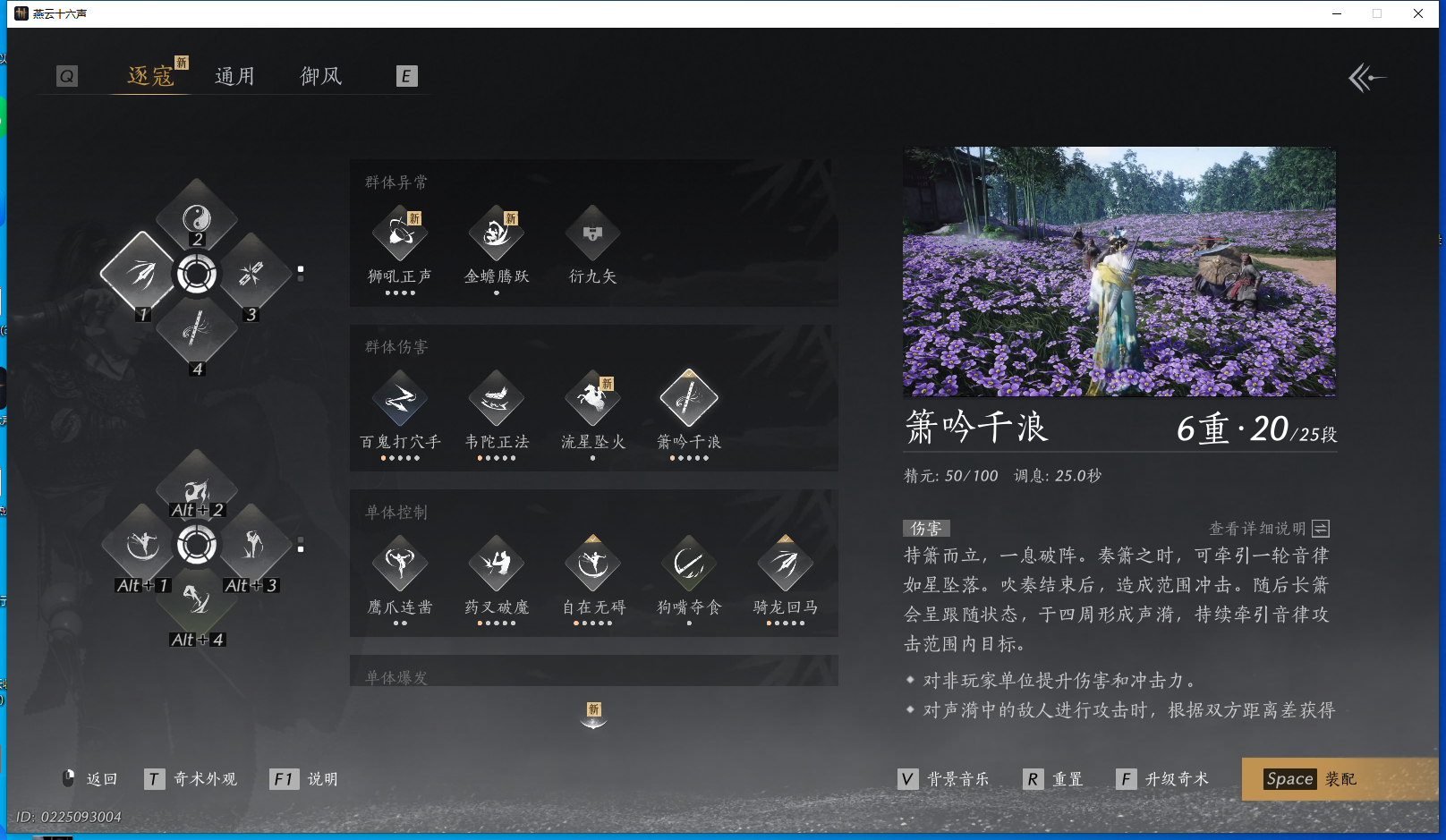Choose 衍九矢 in the 群体异常 group
The width and height of the screenshot is (1446, 840).
point(591,234)
